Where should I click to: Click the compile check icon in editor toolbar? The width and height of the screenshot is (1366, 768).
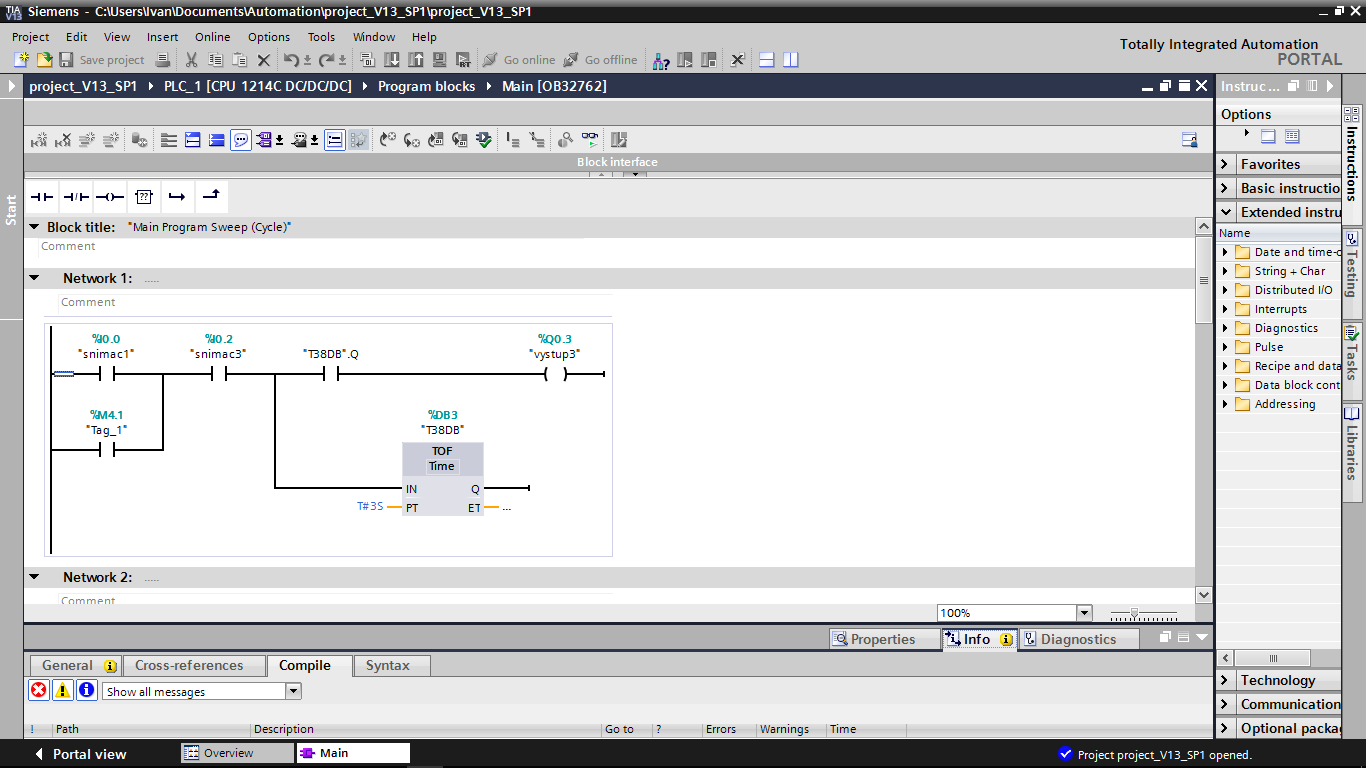click(484, 140)
